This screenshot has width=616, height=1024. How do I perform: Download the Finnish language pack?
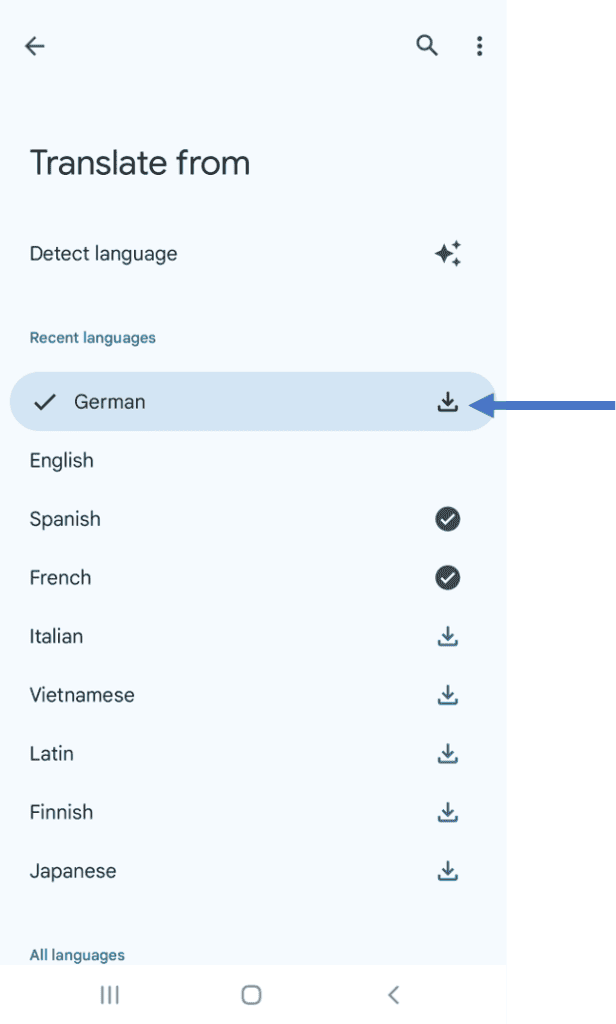(x=447, y=812)
